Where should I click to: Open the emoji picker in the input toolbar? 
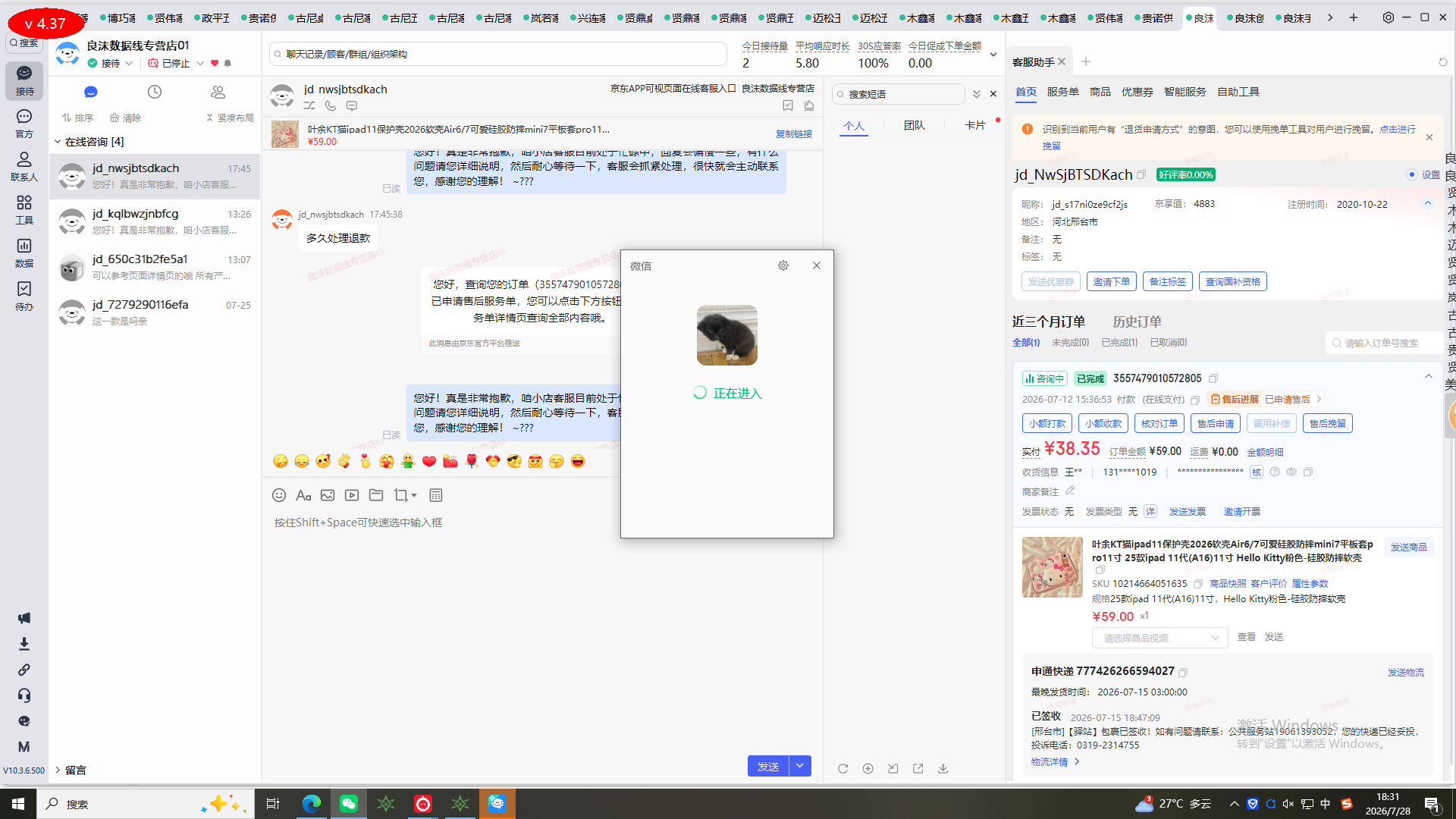pos(279,495)
